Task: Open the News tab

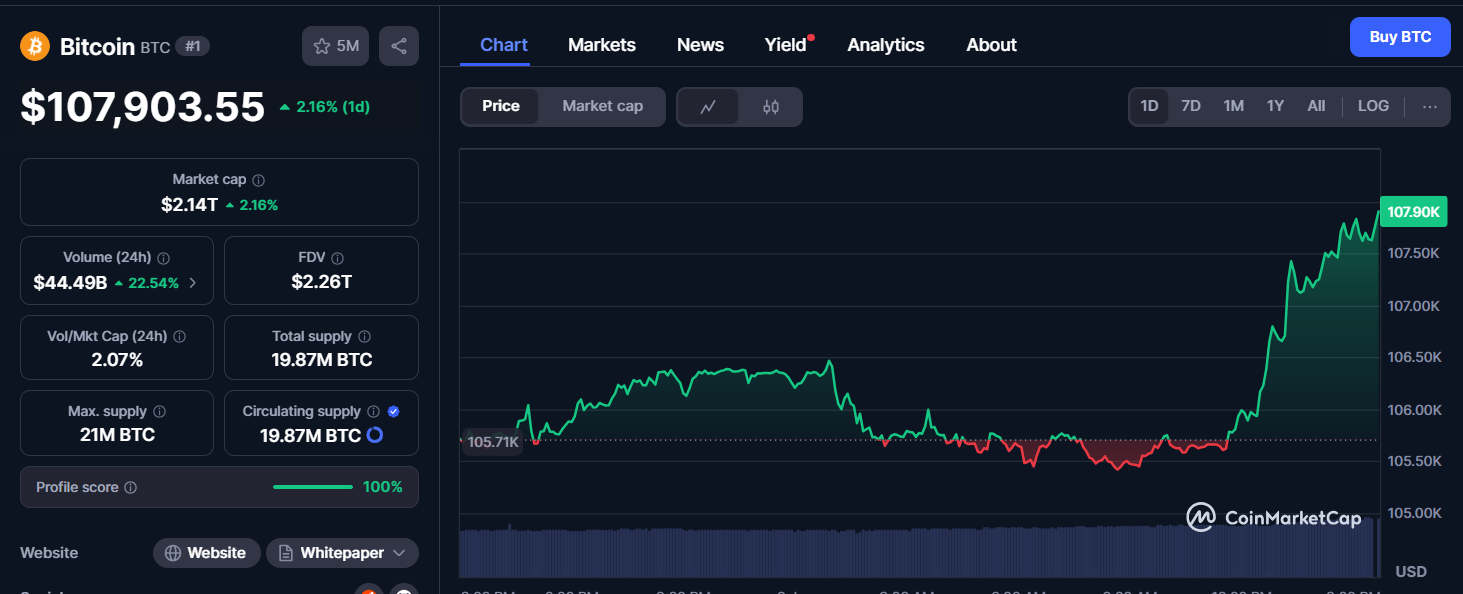Action: (x=700, y=45)
